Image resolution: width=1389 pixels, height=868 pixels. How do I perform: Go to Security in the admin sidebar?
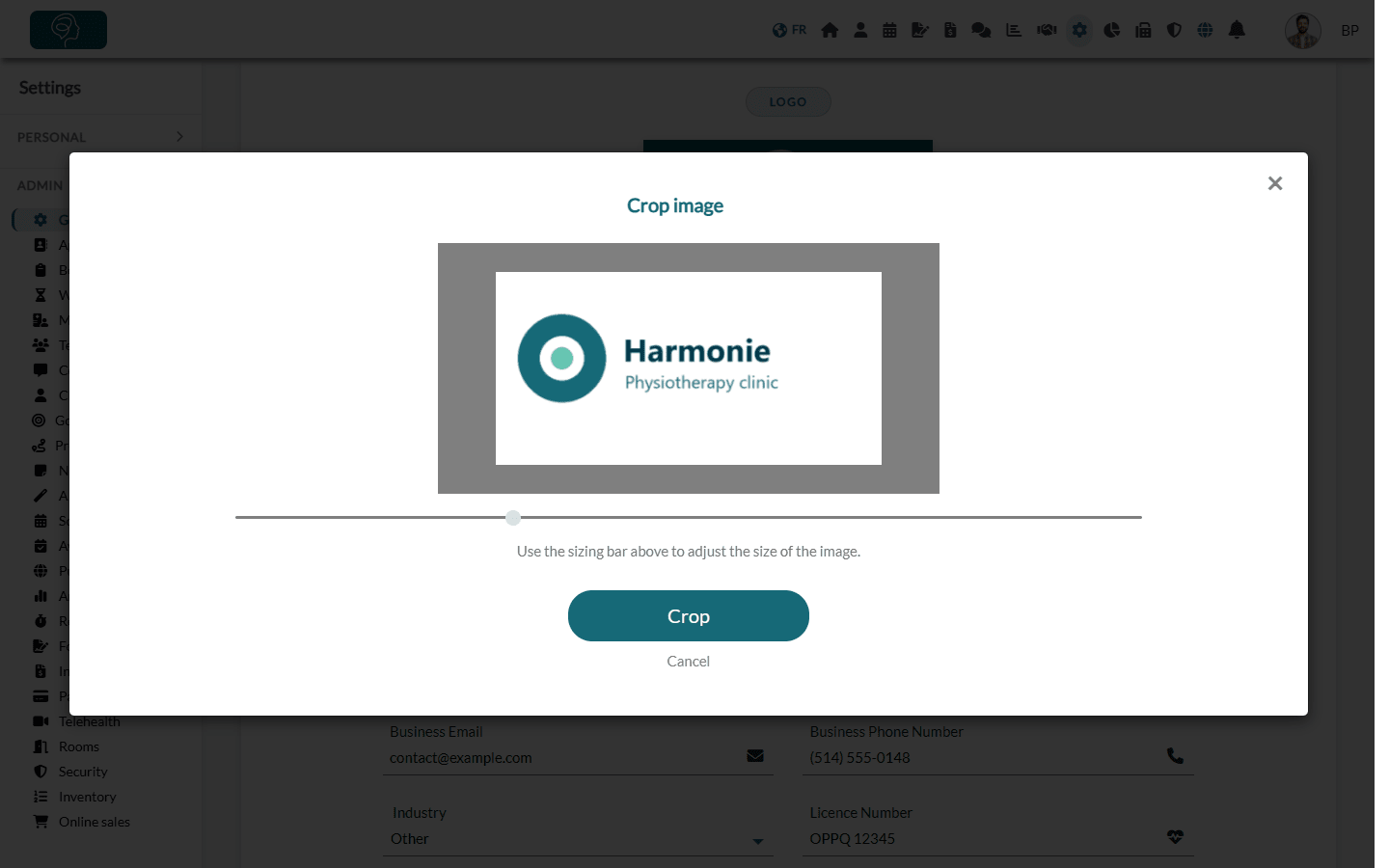coord(83,772)
